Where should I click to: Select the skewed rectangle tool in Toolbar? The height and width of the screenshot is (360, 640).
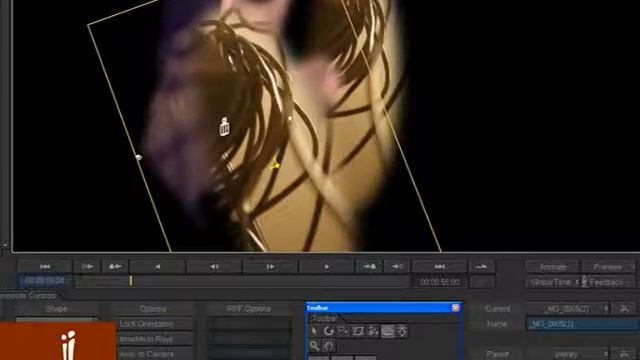tap(358, 331)
